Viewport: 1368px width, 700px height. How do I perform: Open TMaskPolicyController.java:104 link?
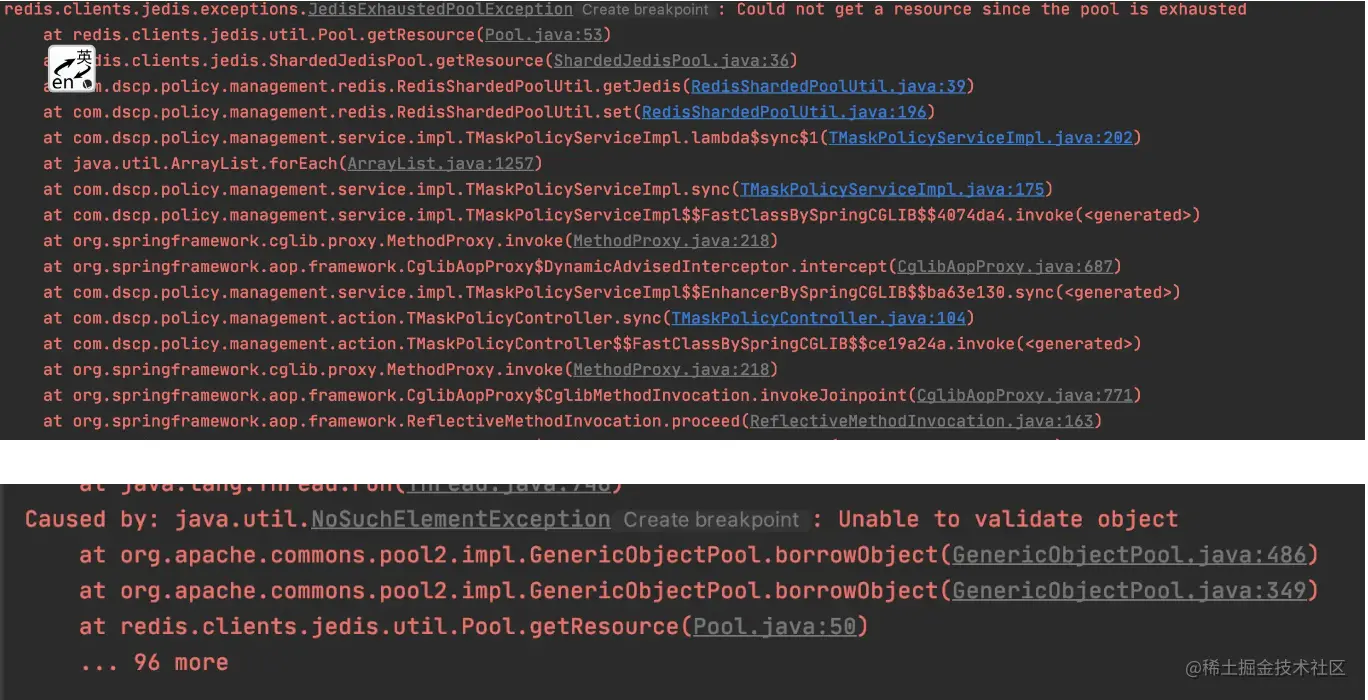[819, 318]
